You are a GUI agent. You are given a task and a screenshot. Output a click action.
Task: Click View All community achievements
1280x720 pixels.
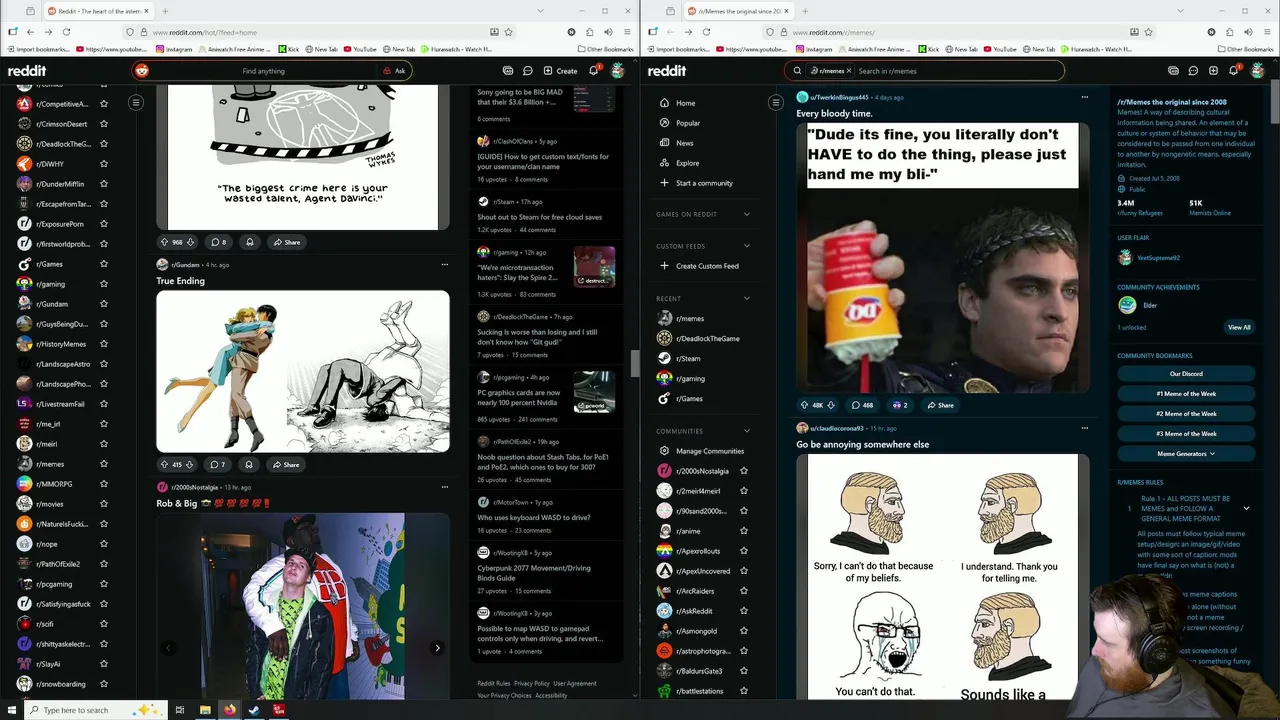coord(1239,327)
